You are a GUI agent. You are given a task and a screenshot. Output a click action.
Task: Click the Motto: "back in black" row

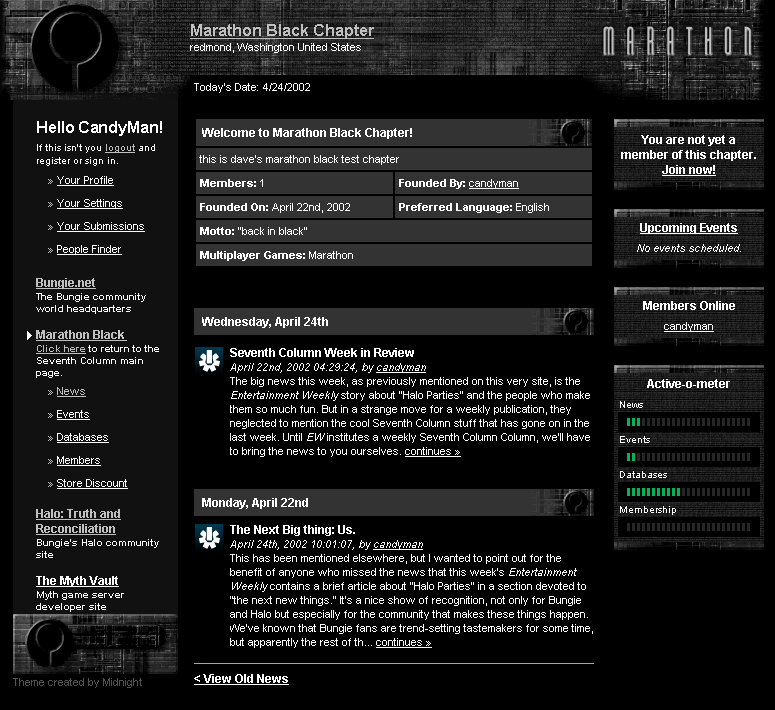(x=393, y=231)
